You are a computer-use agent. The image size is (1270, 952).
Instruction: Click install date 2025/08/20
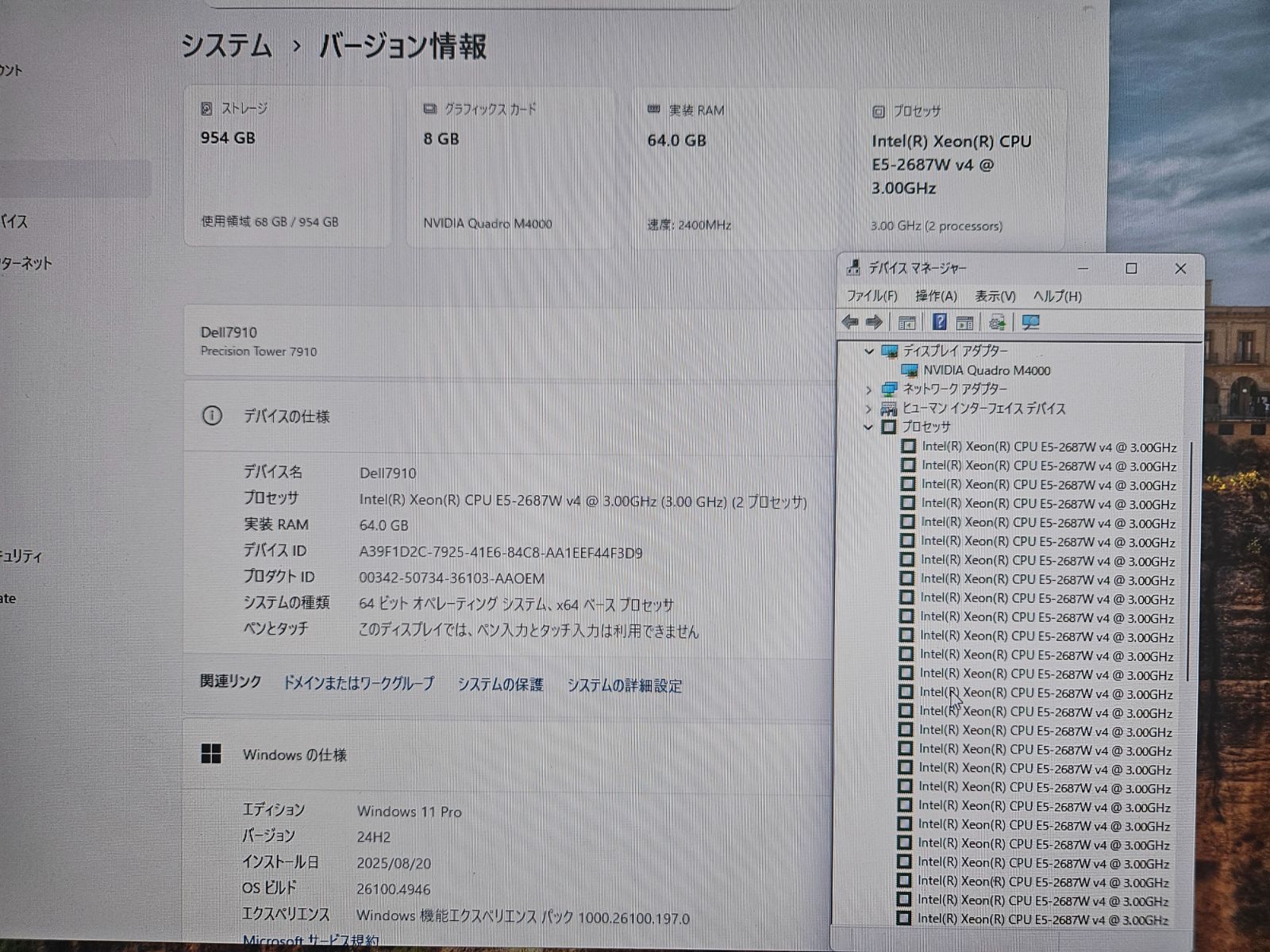[394, 863]
